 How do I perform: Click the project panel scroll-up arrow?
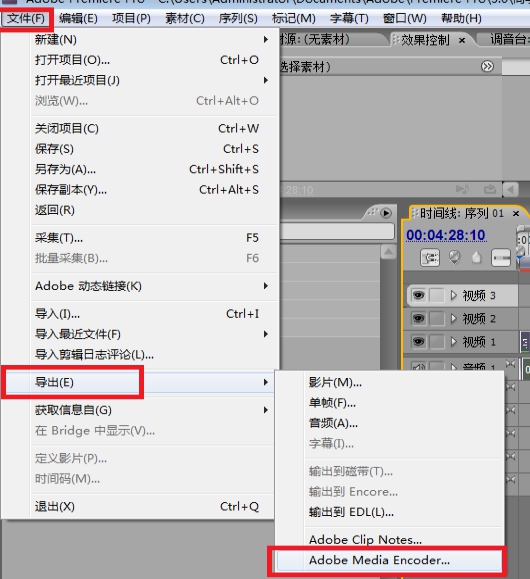click(388, 252)
